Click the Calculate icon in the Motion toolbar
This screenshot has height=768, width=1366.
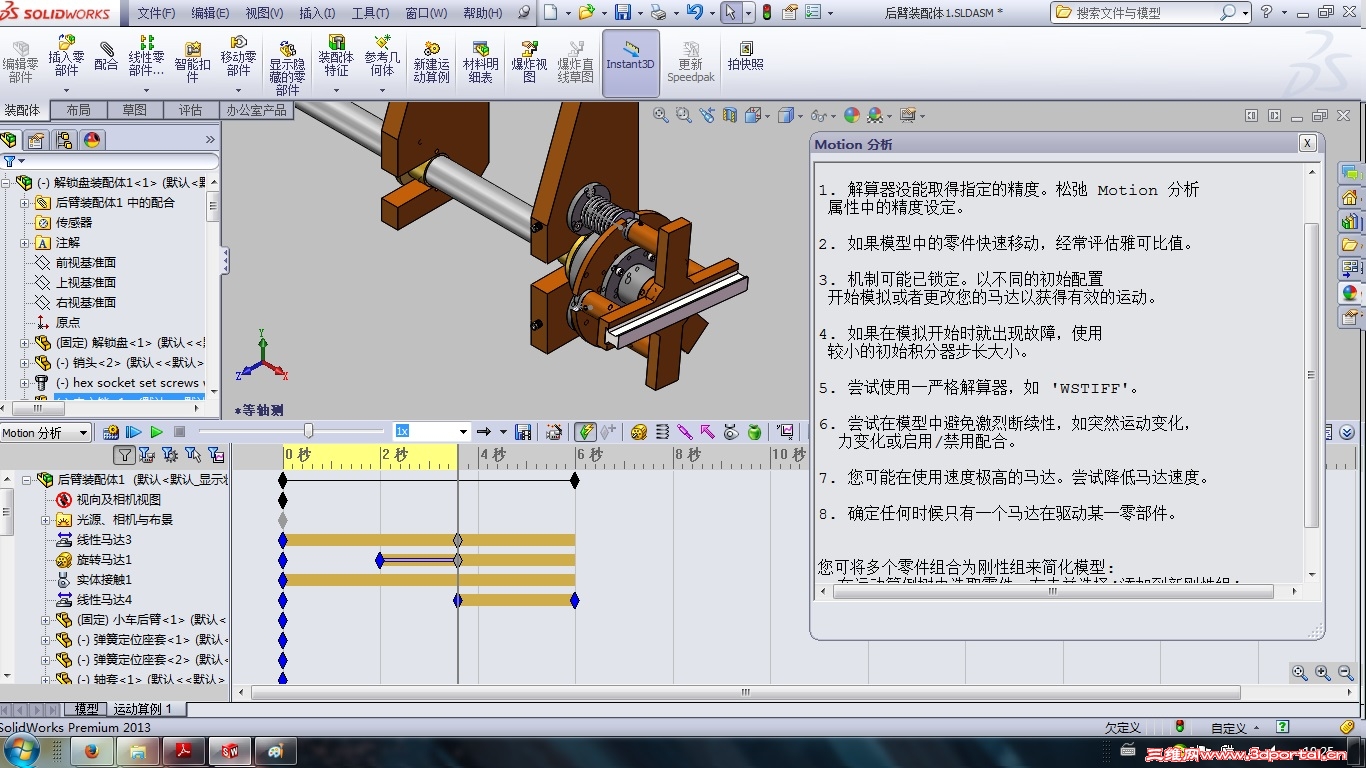pos(111,432)
